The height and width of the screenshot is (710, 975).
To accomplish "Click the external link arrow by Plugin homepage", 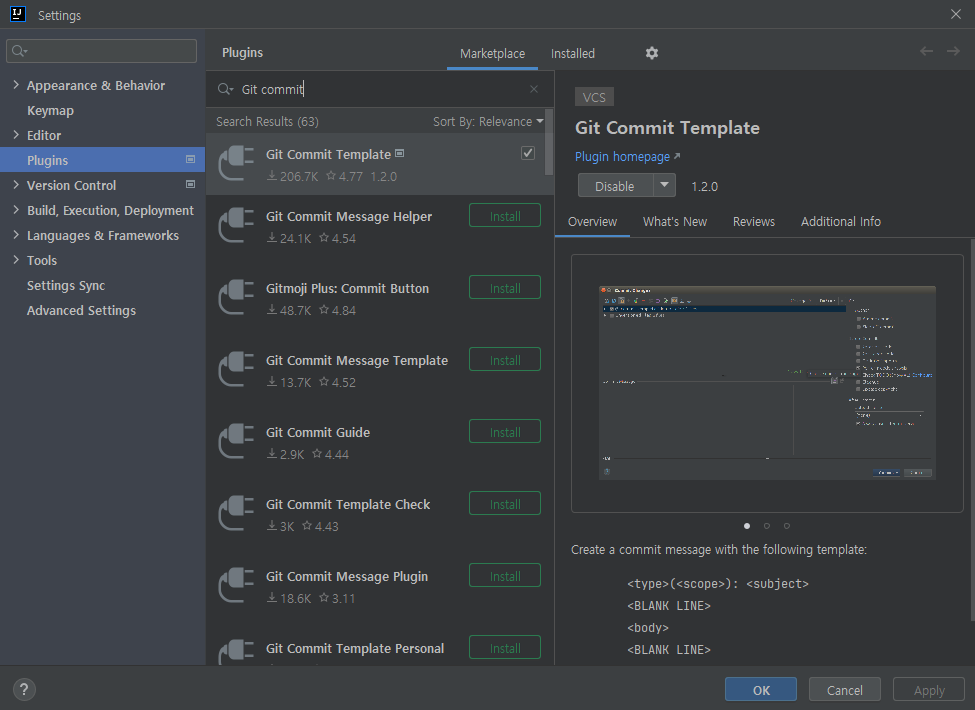I will (677, 156).
